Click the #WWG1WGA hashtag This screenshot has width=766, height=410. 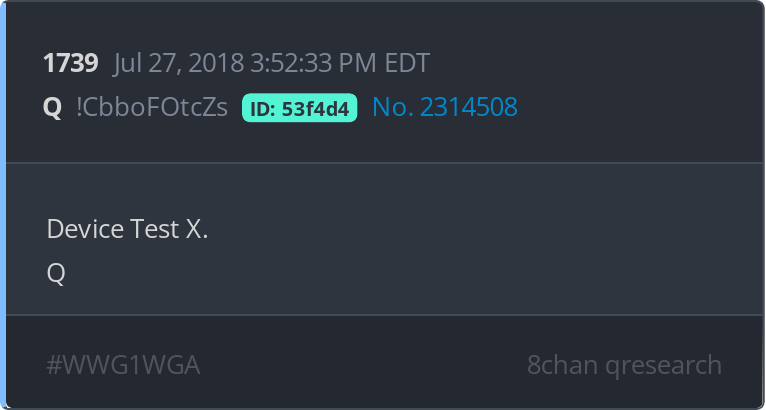pos(123,365)
